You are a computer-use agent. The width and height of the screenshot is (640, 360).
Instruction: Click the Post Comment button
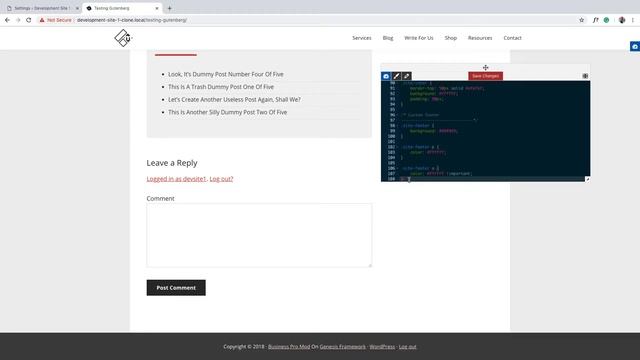click(x=176, y=288)
